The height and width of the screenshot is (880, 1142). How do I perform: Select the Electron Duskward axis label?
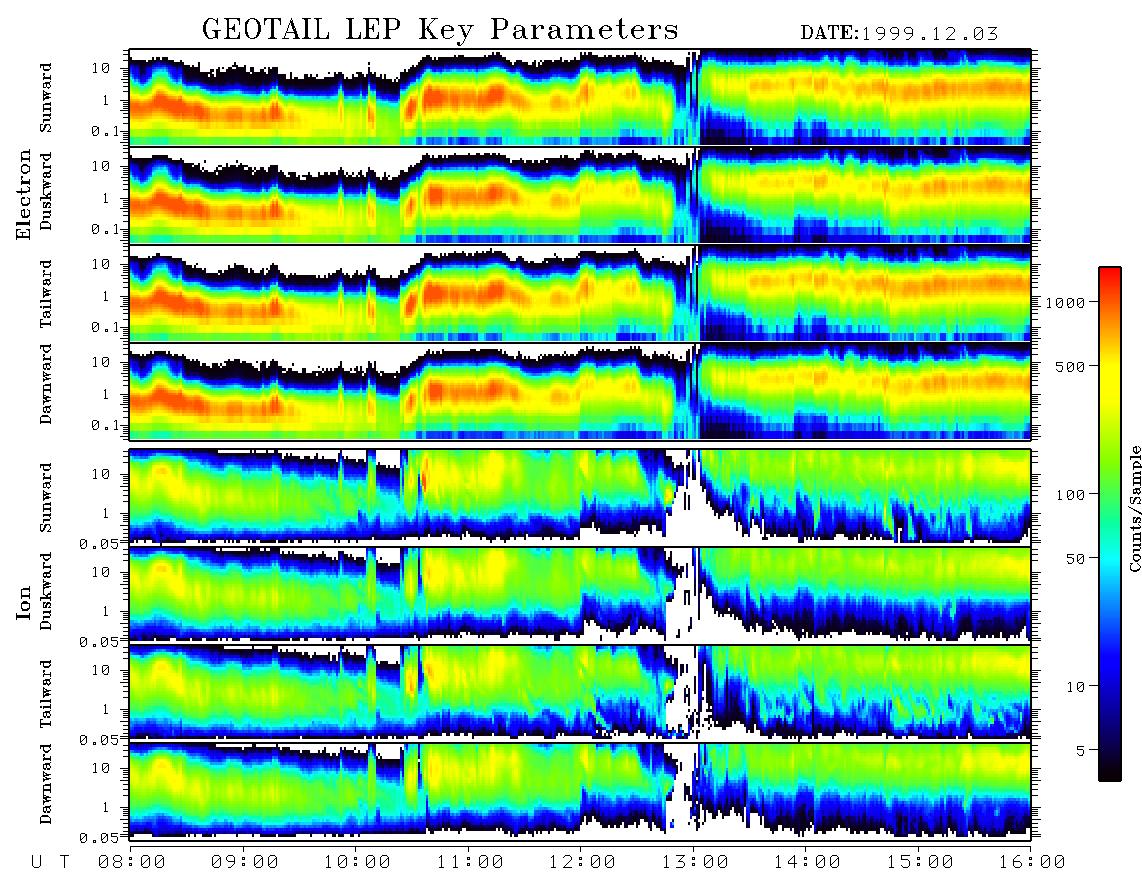[46, 192]
